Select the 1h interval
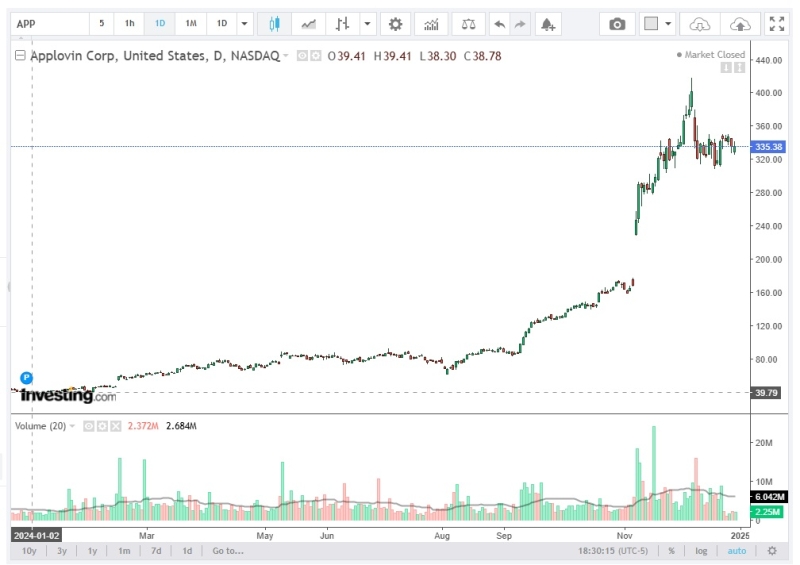The image size is (800, 565). [x=129, y=23]
